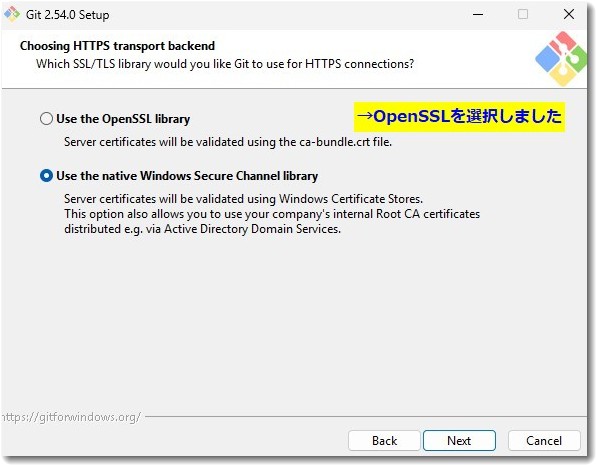Select the native Windows Secure Channel radio button

[x=46, y=176]
